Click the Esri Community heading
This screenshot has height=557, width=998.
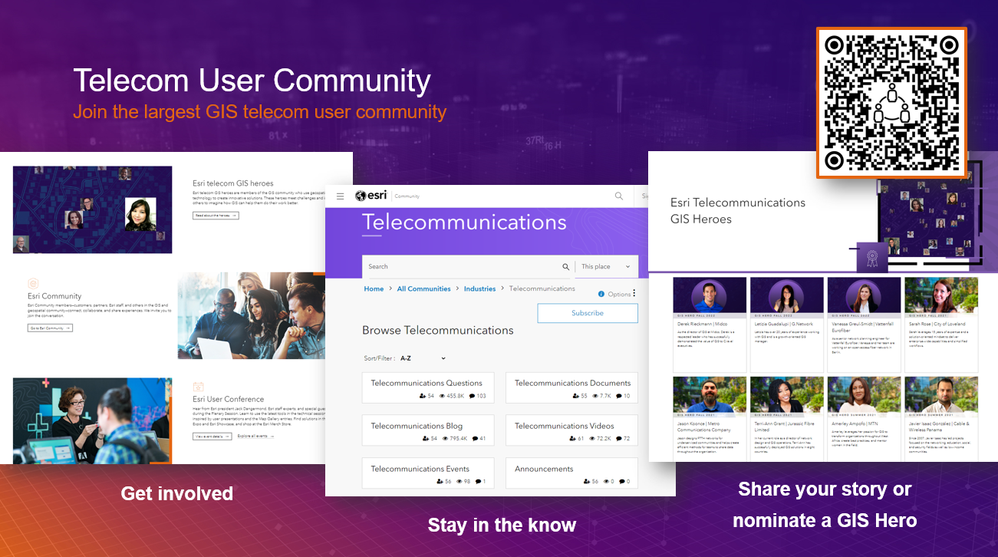[x=54, y=296]
